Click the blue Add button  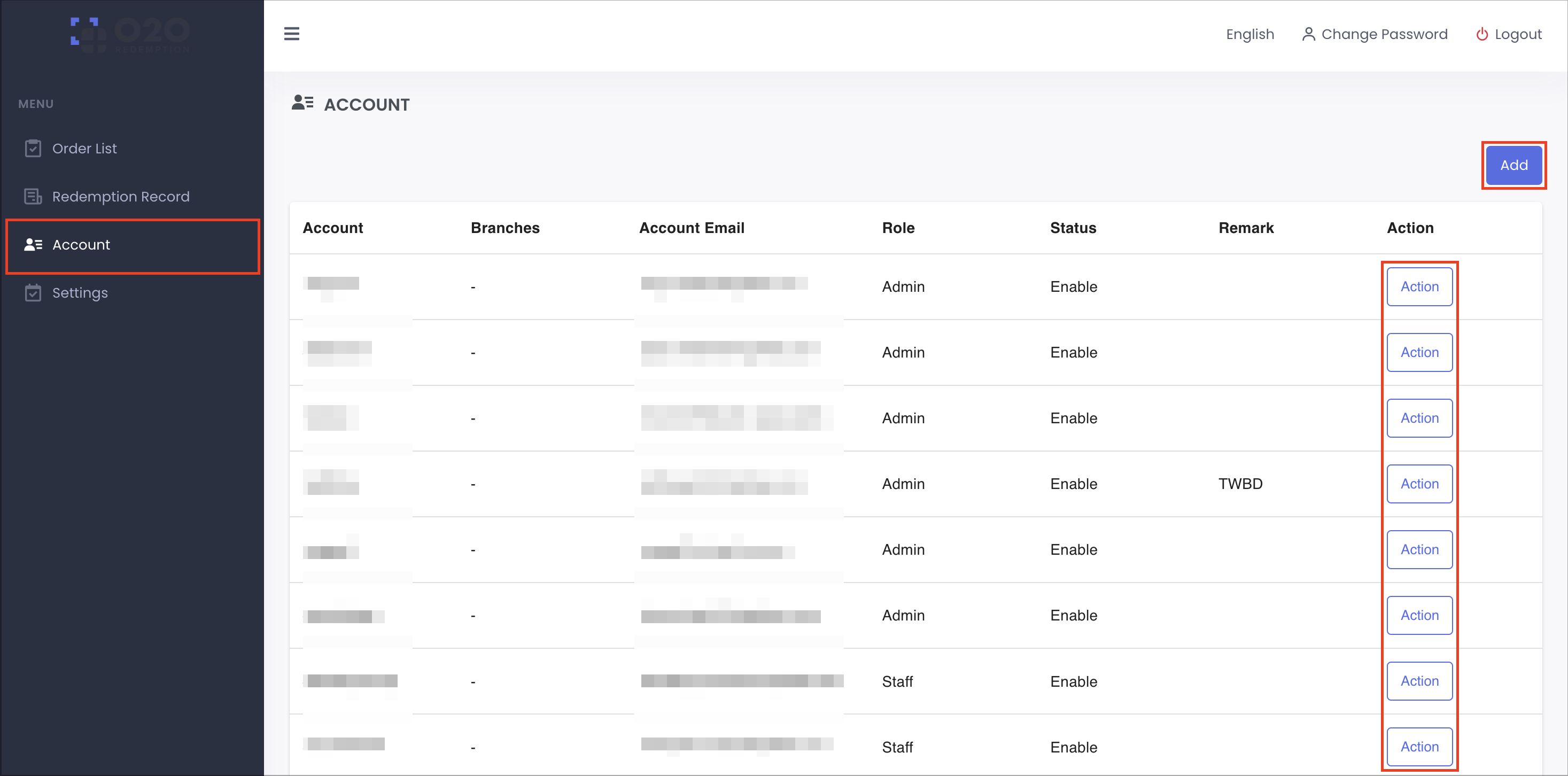(1513, 165)
